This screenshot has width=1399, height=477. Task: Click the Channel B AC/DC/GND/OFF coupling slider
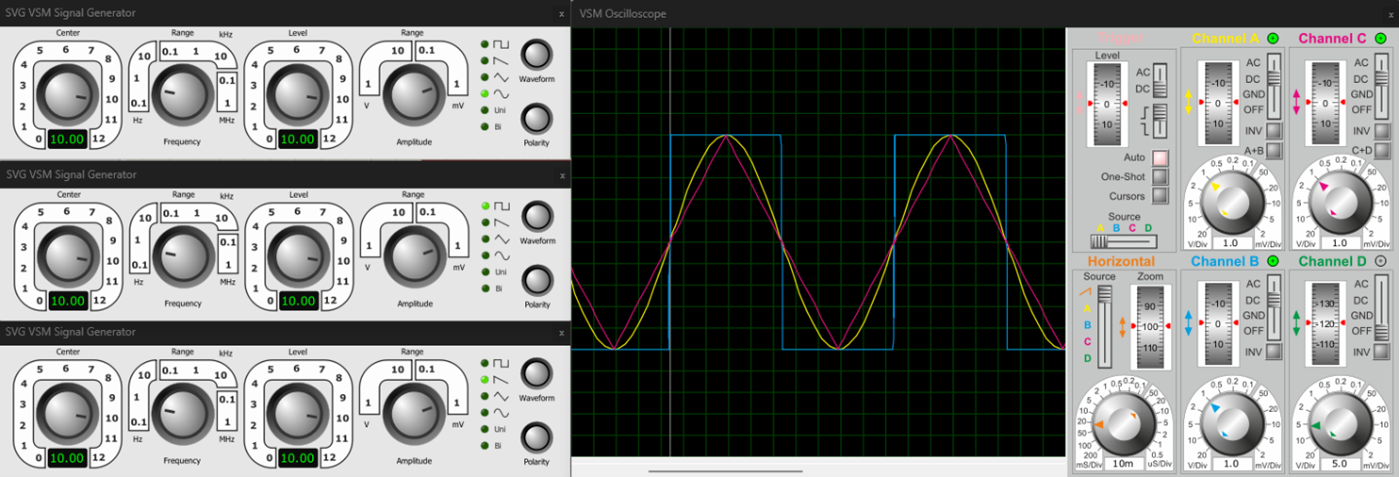(x=1274, y=307)
